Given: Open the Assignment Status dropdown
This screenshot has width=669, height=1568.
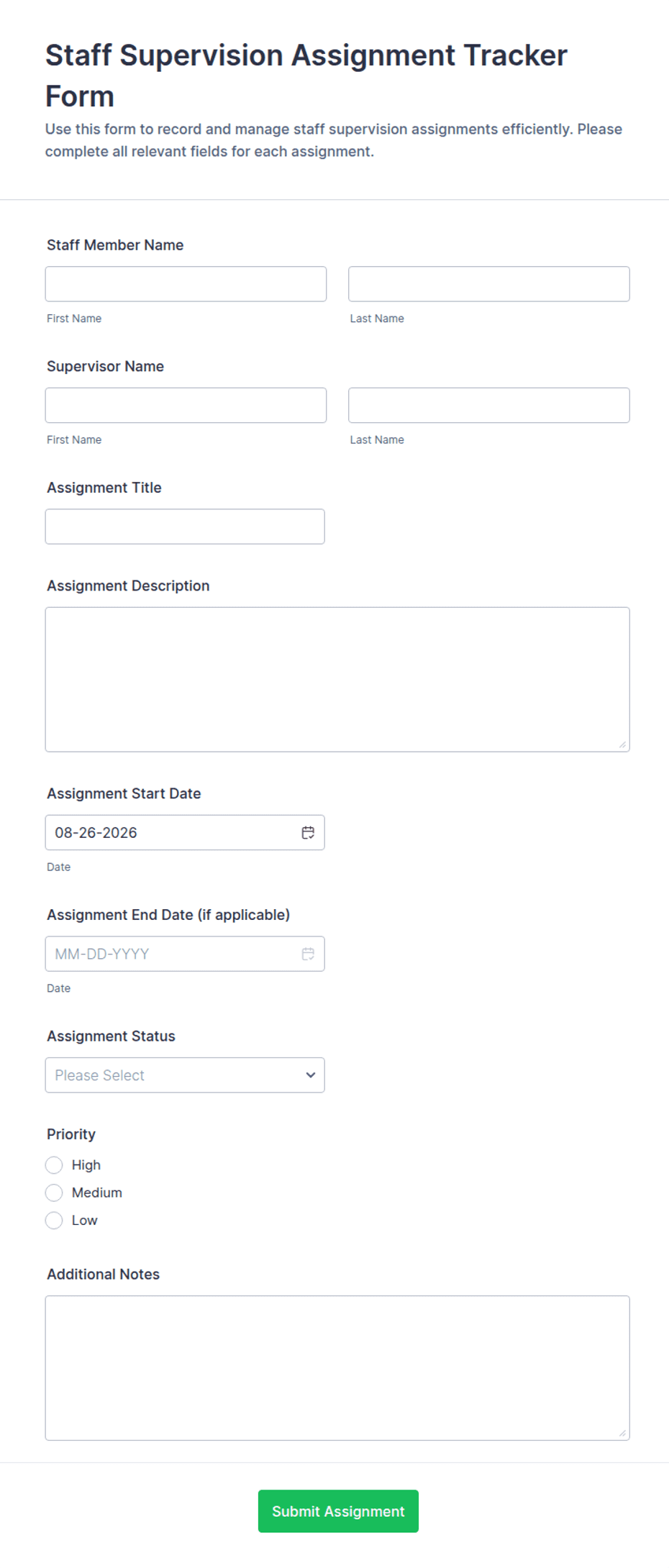Looking at the screenshot, I should (185, 1075).
